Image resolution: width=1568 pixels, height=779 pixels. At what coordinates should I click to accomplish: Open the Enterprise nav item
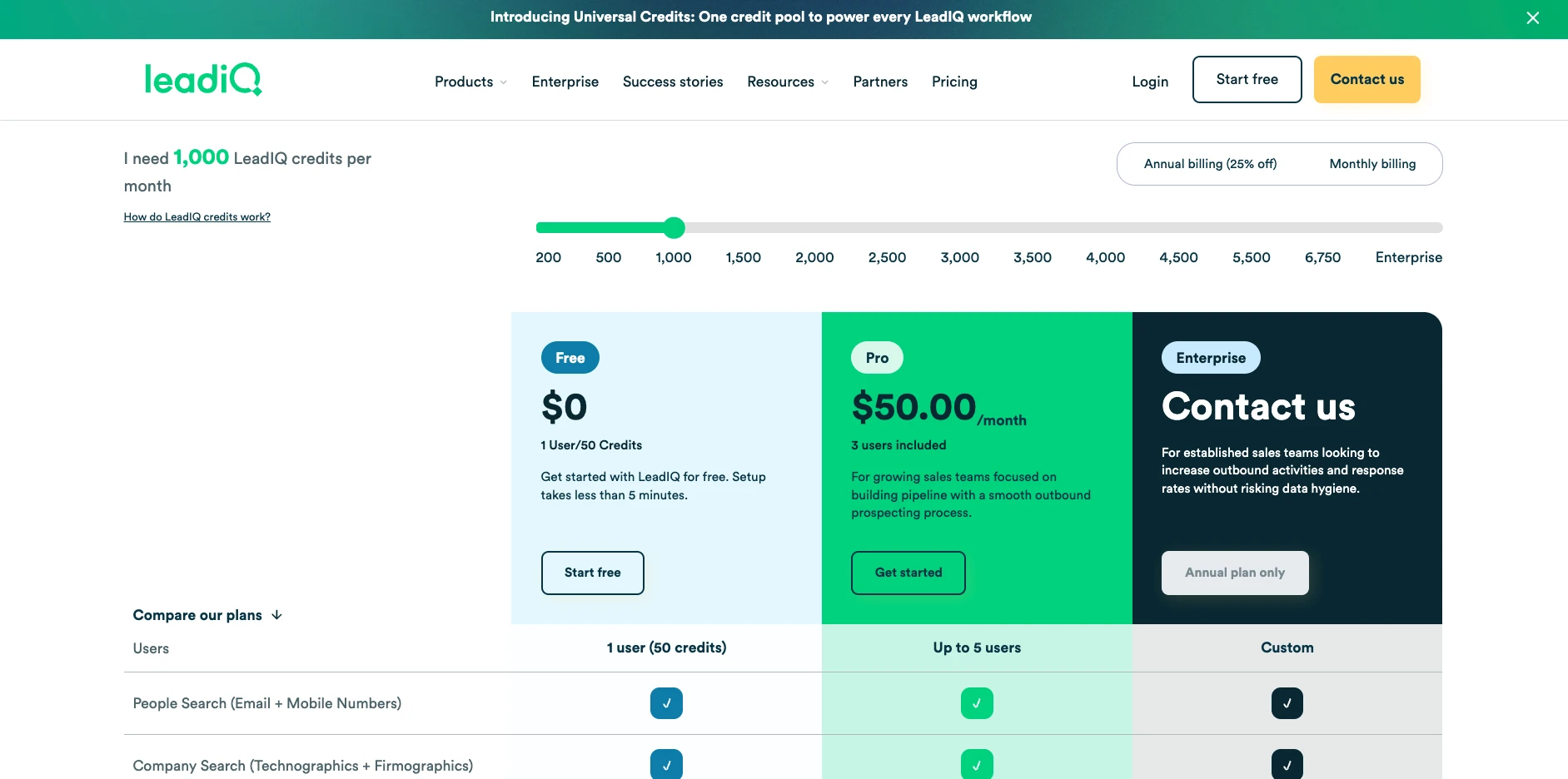coord(565,82)
